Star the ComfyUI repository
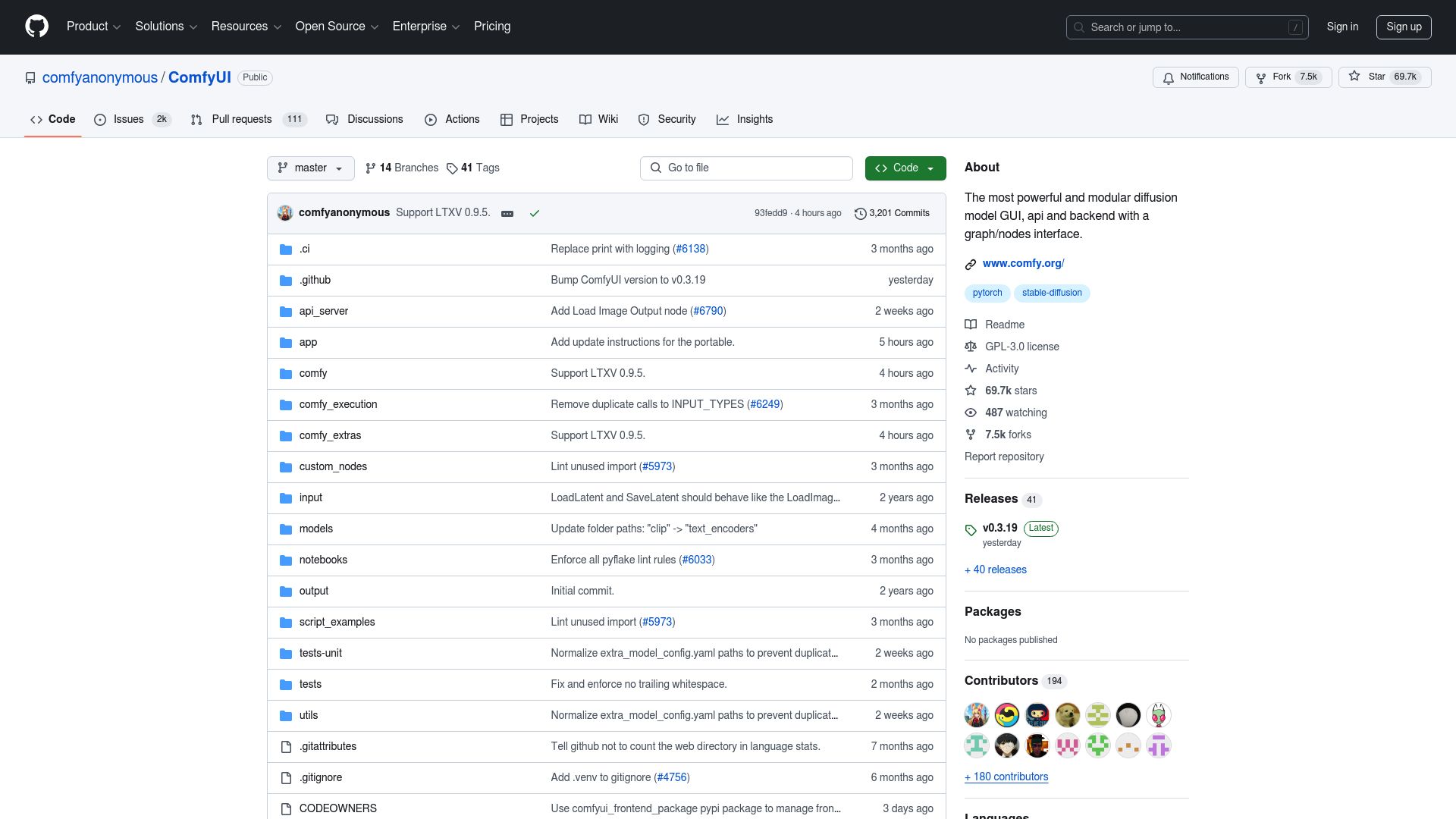The width and height of the screenshot is (1456, 819). coord(1385,77)
